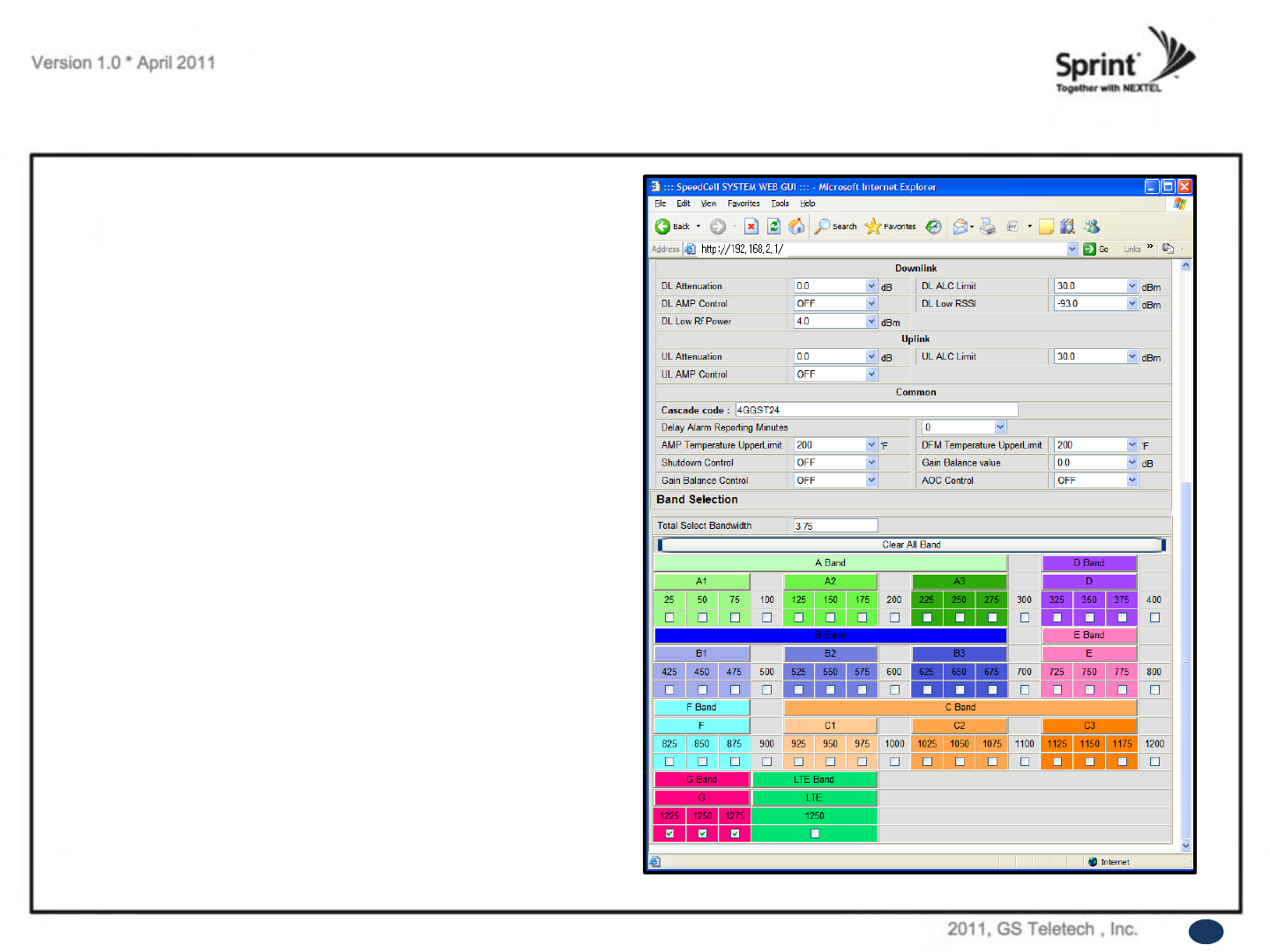Open the Help menu
Viewport: 1270px width, 952px height.
(808, 204)
